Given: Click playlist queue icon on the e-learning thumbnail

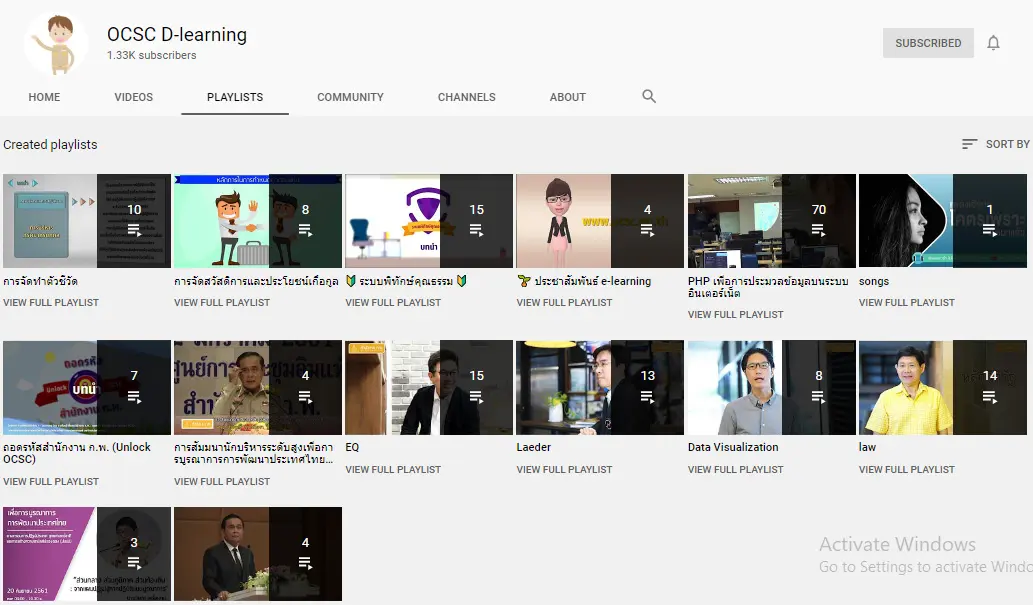Looking at the screenshot, I should [647, 230].
